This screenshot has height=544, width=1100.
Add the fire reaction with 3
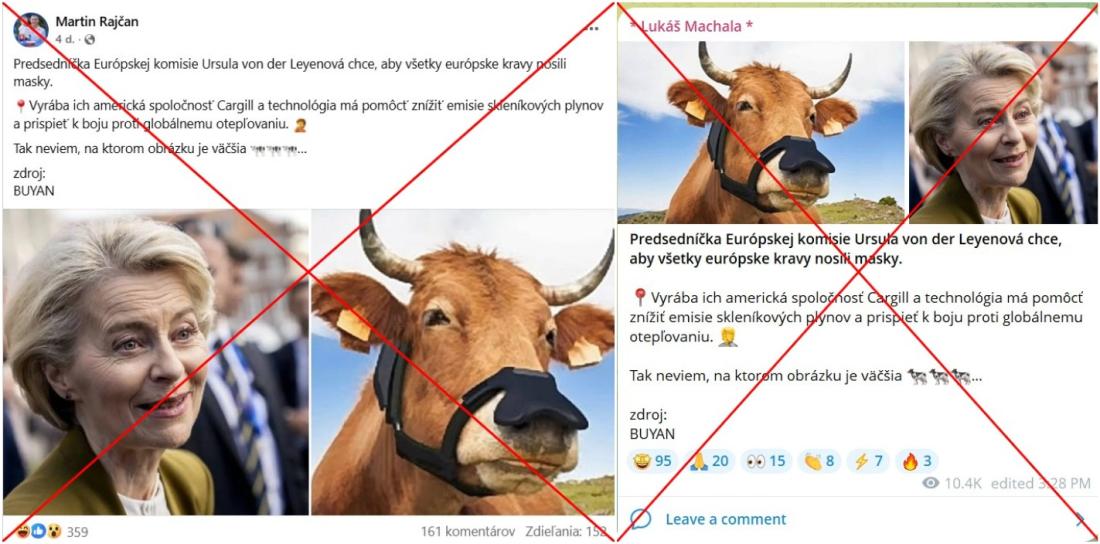pyautogui.click(x=916, y=461)
